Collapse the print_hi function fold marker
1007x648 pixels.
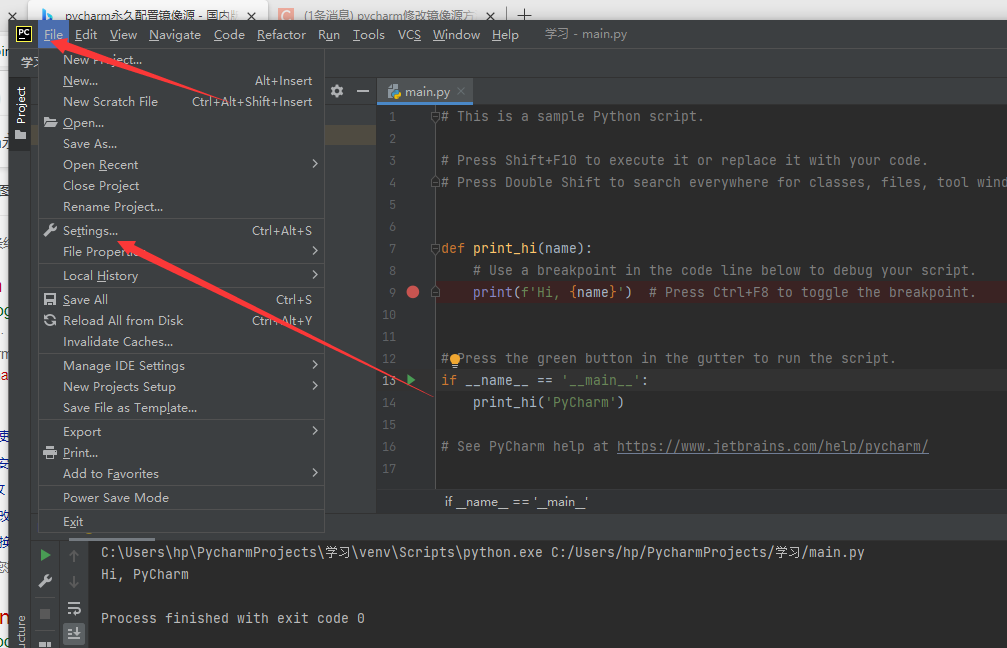435,248
